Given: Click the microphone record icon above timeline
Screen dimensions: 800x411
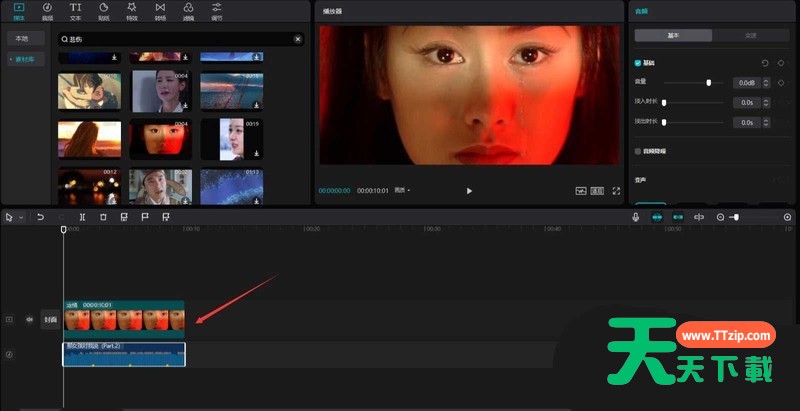Looking at the screenshot, I should point(635,217).
